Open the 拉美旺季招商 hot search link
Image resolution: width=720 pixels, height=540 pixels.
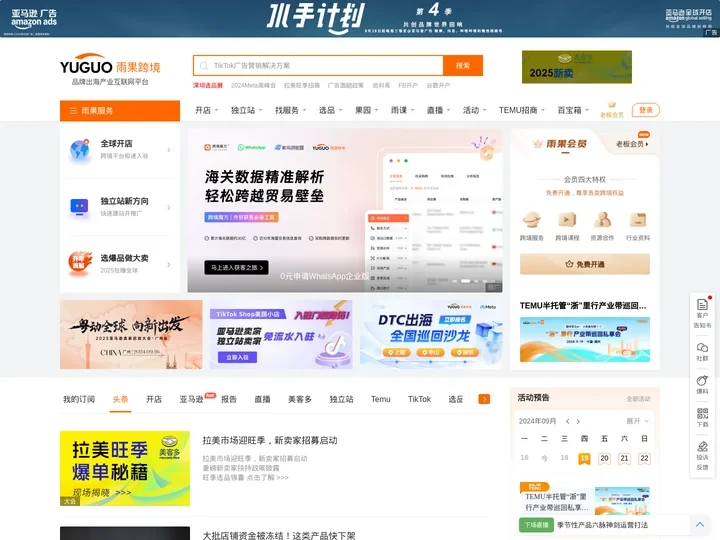pyautogui.click(x=302, y=85)
